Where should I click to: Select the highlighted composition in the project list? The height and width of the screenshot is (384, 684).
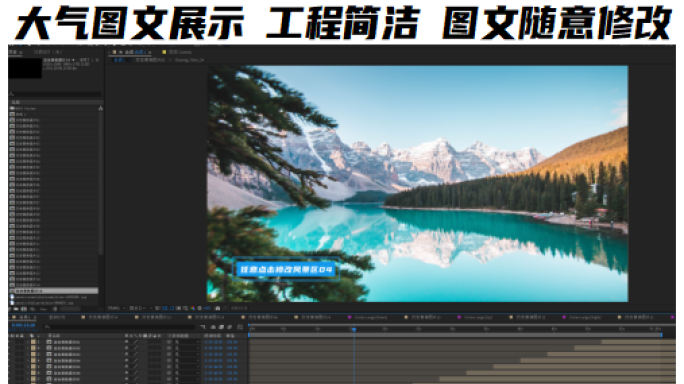coord(53,291)
